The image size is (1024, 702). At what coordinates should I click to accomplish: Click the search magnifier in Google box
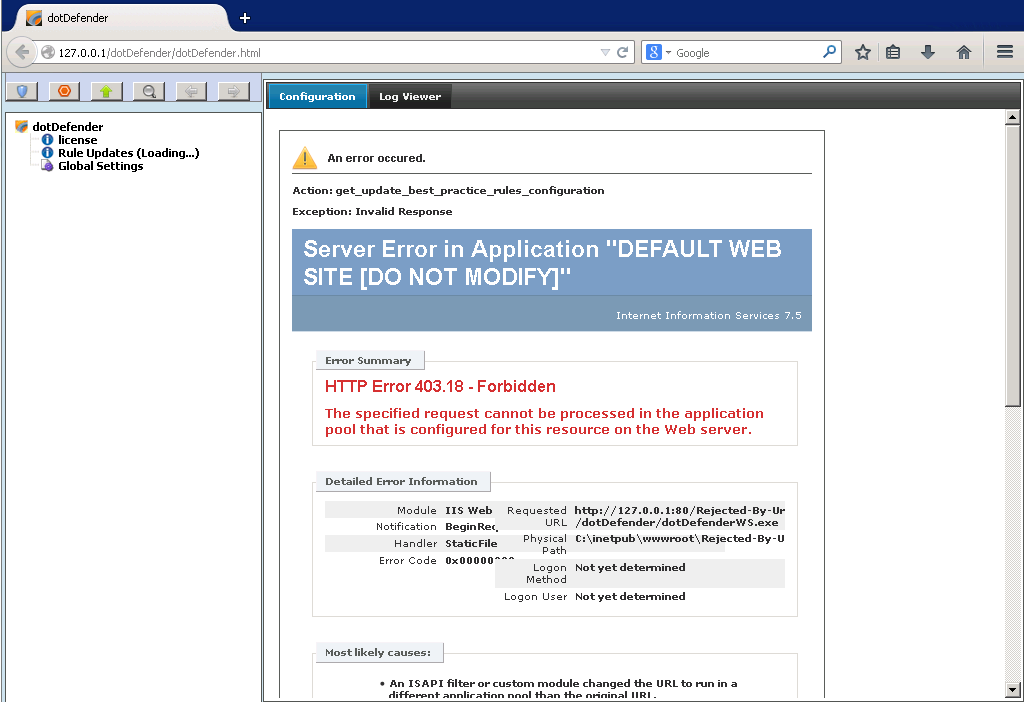coord(829,52)
